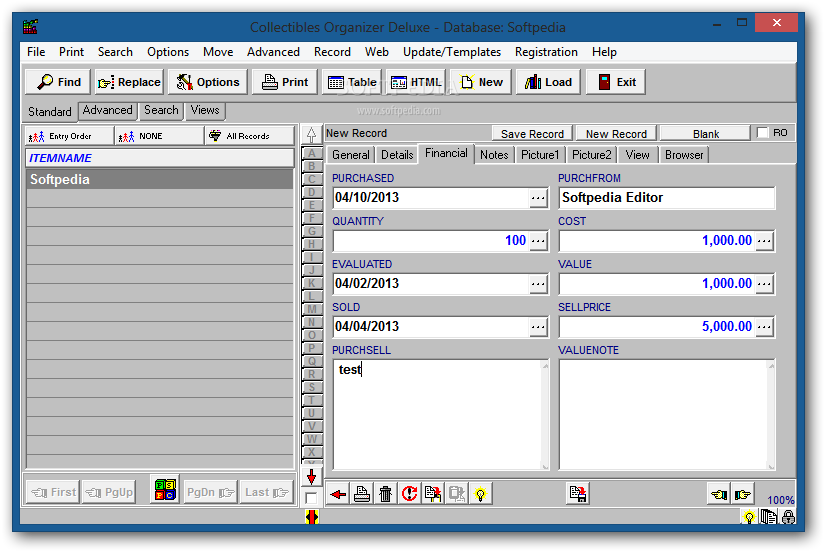825x552 pixels.
Task: Click the red left arrow icon
Action: pos(338,494)
